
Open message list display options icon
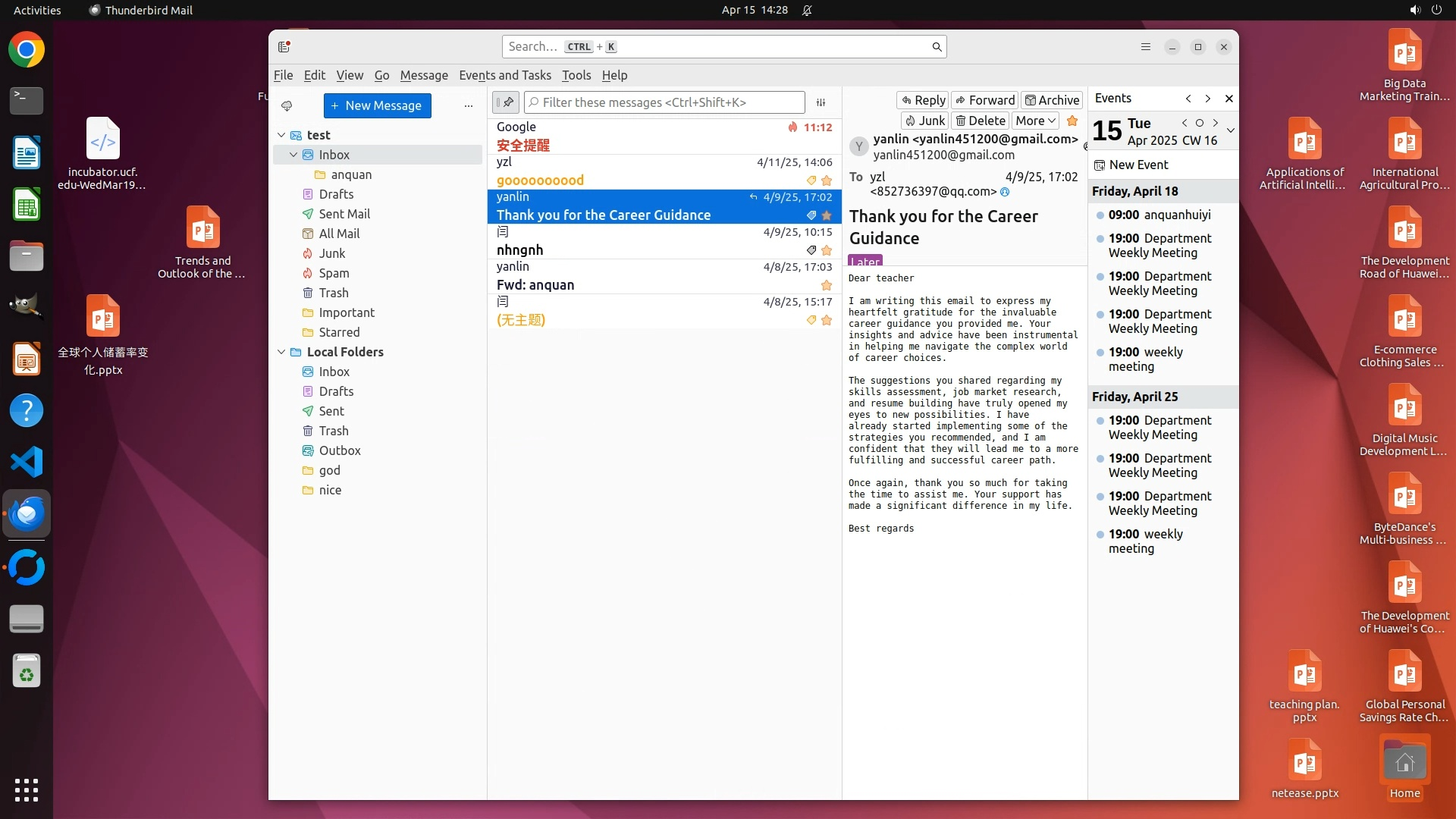click(x=821, y=102)
